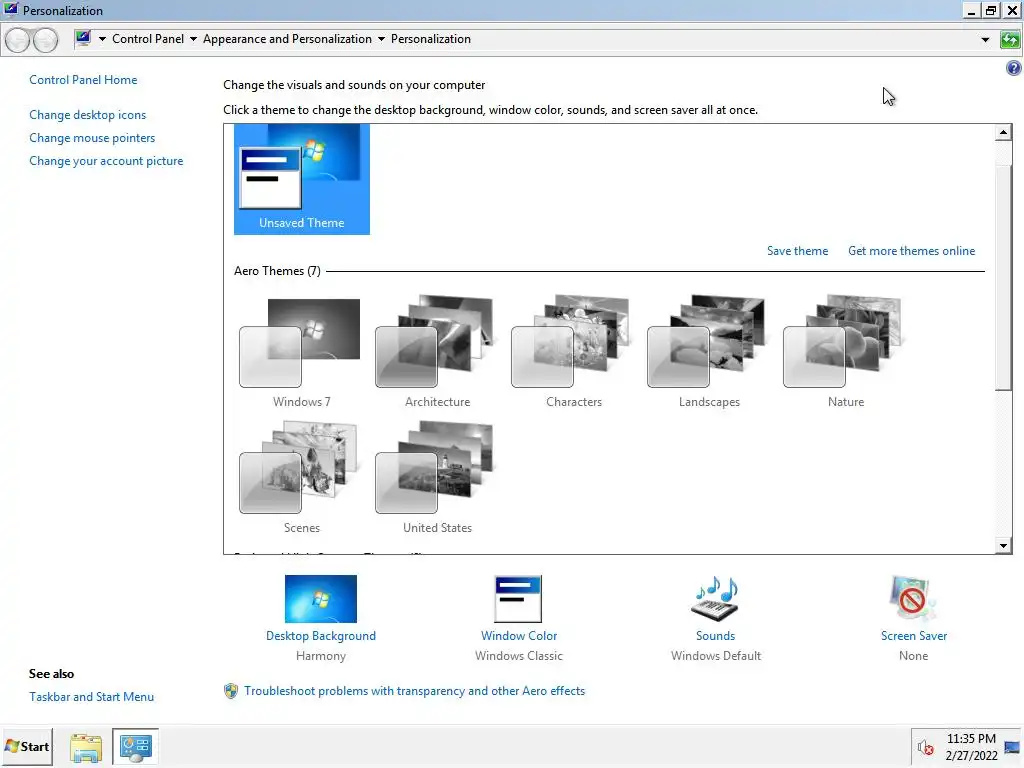This screenshot has width=1024, height=768.
Task: Open the Desktop Background icon
Action: (x=321, y=599)
